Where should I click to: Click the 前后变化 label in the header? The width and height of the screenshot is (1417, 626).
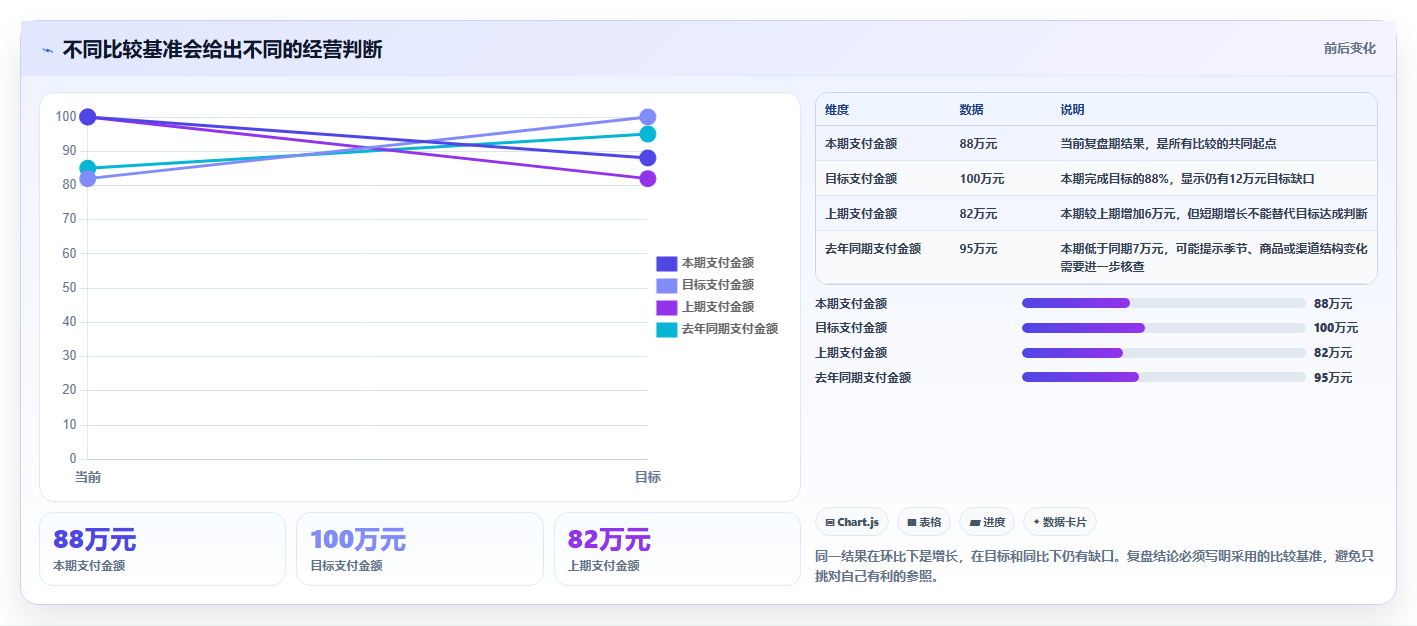point(1349,49)
